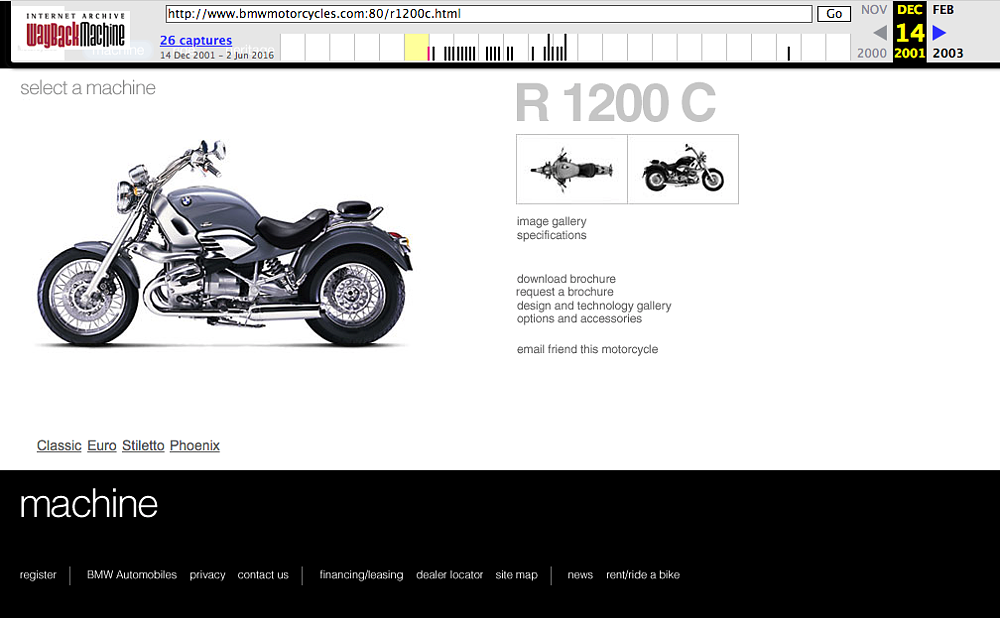This screenshot has width=1000, height=618.
Task: Open the image gallery link
Action: [551, 221]
